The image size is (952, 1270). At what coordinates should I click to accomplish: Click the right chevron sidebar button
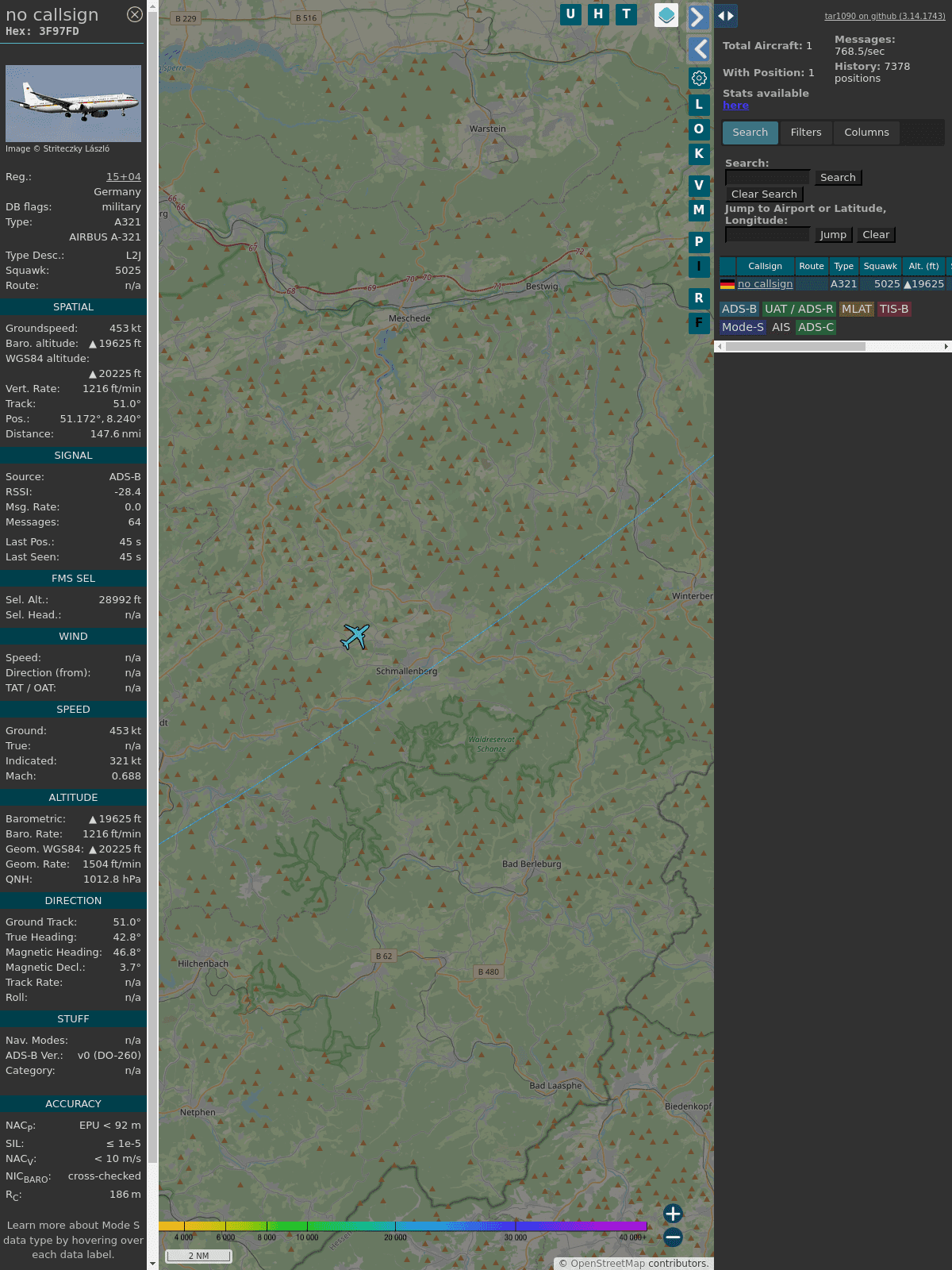coord(698,17)
